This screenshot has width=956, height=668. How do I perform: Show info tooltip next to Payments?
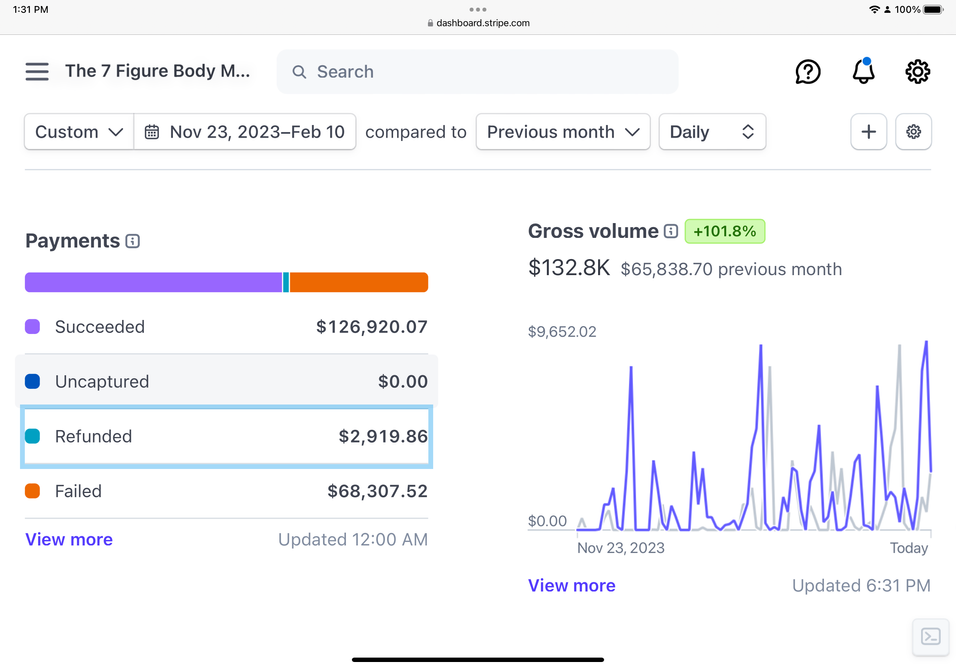133,241
